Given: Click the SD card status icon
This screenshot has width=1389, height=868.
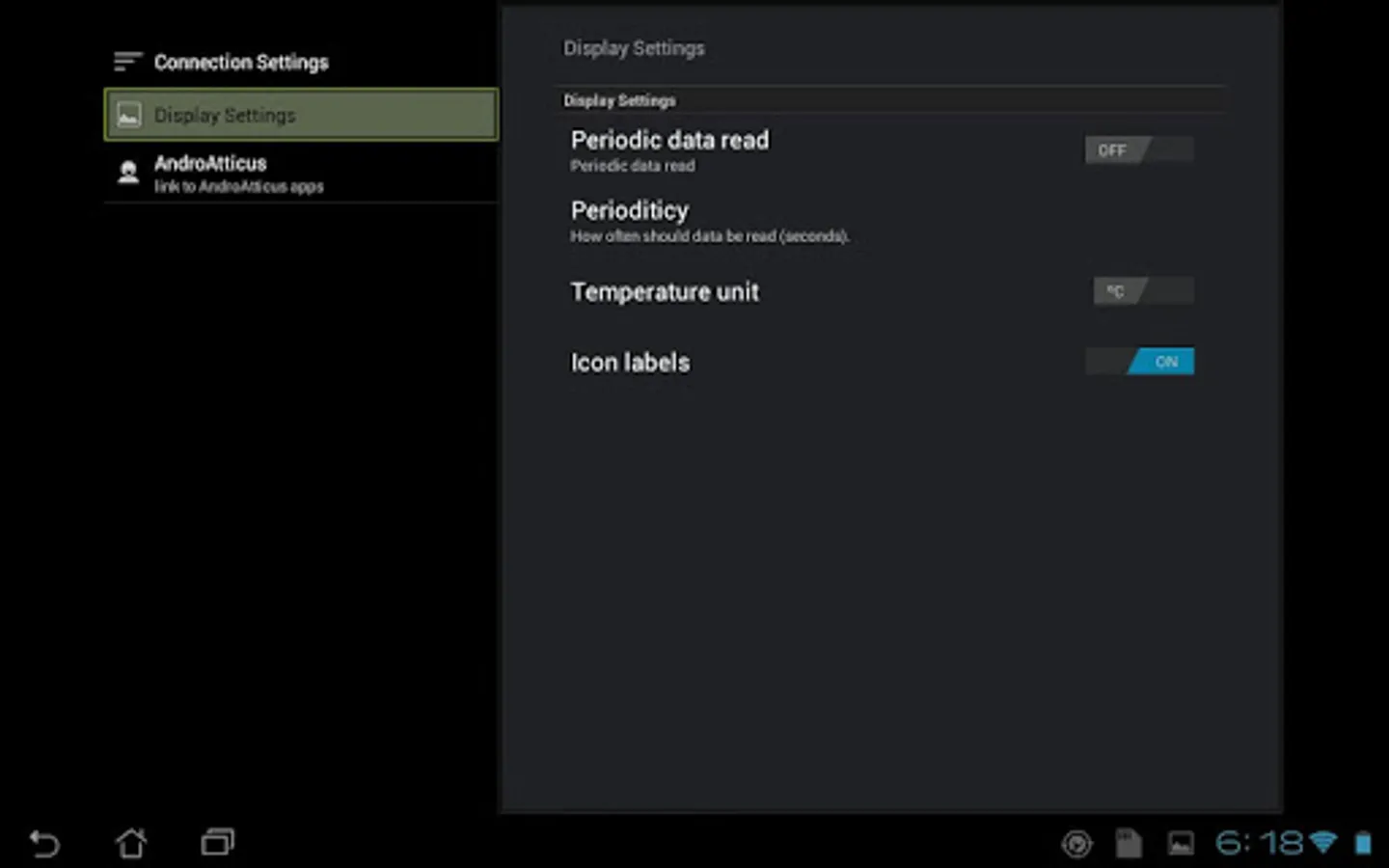Looking at the screenshot, I should pos(1129,844).
